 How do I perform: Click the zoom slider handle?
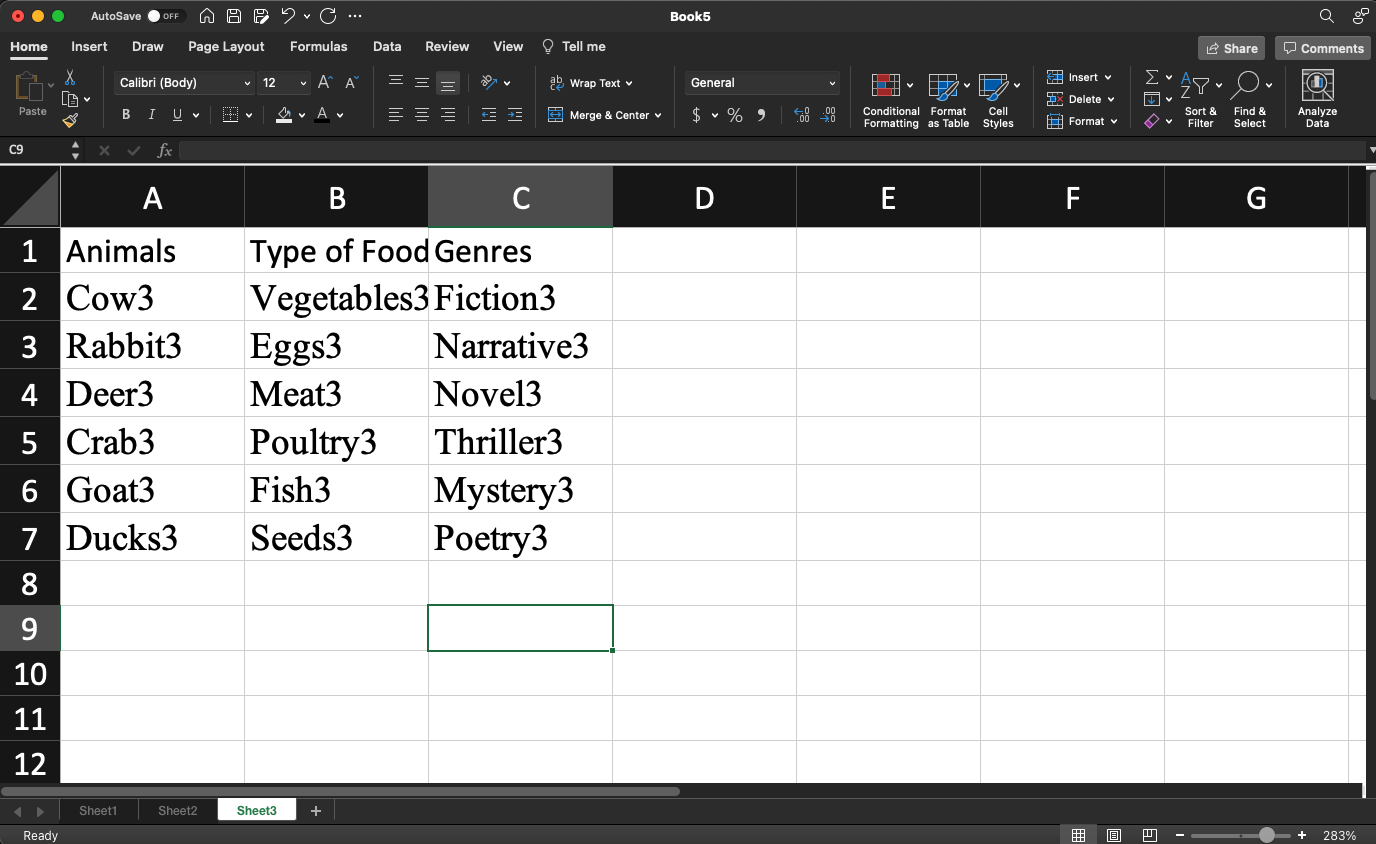pos(1267,835)
